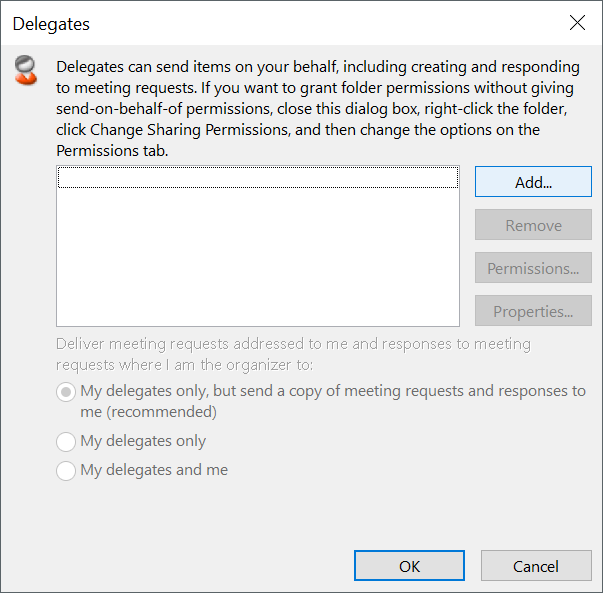The width and height of the screenshot is (603, 593).
Task: Click the empty white area of delegates list
Action: (258, 257)
